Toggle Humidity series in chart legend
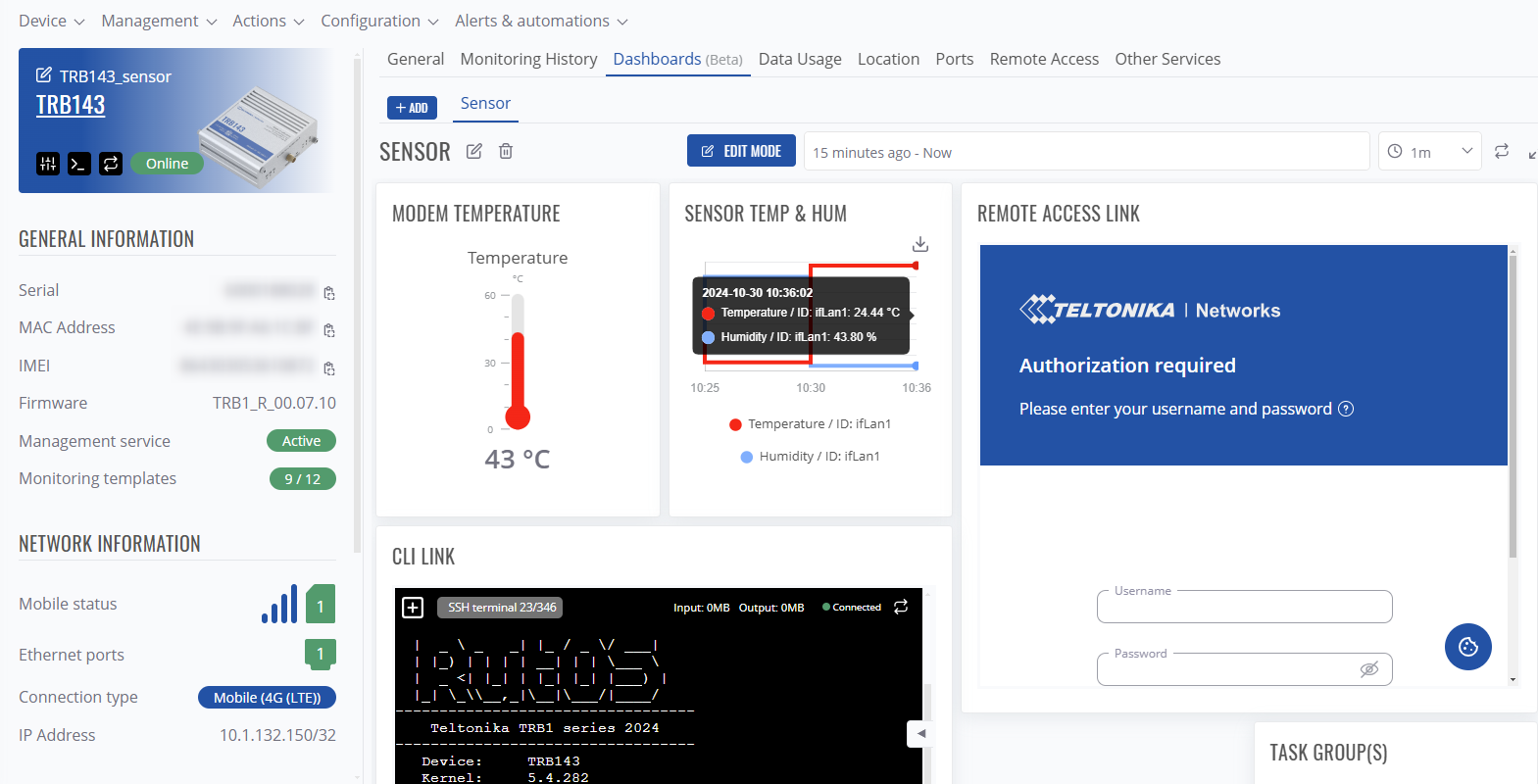This screenshot has height=784, width=1538. [810, 457]
